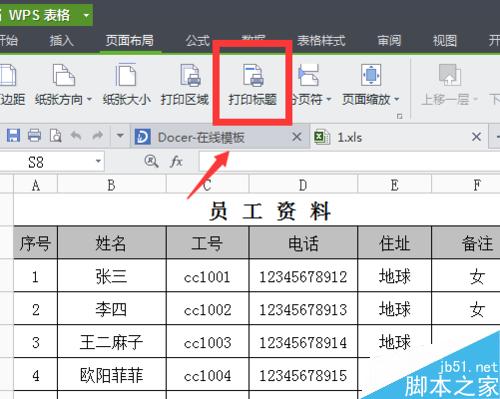
Task: Open the 审阅 ribbon tab
Action: pyautogui.click(x=389, y=41)
